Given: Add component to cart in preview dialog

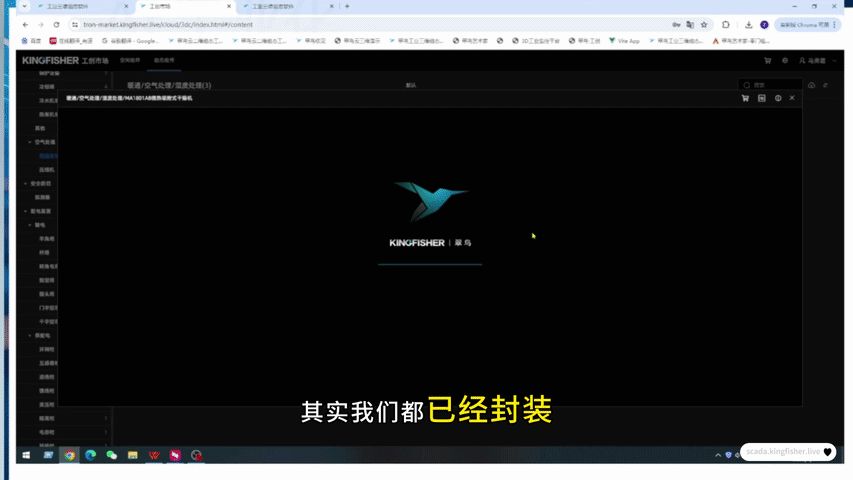Looking at the screenshot, I should (x=745, y=98).
